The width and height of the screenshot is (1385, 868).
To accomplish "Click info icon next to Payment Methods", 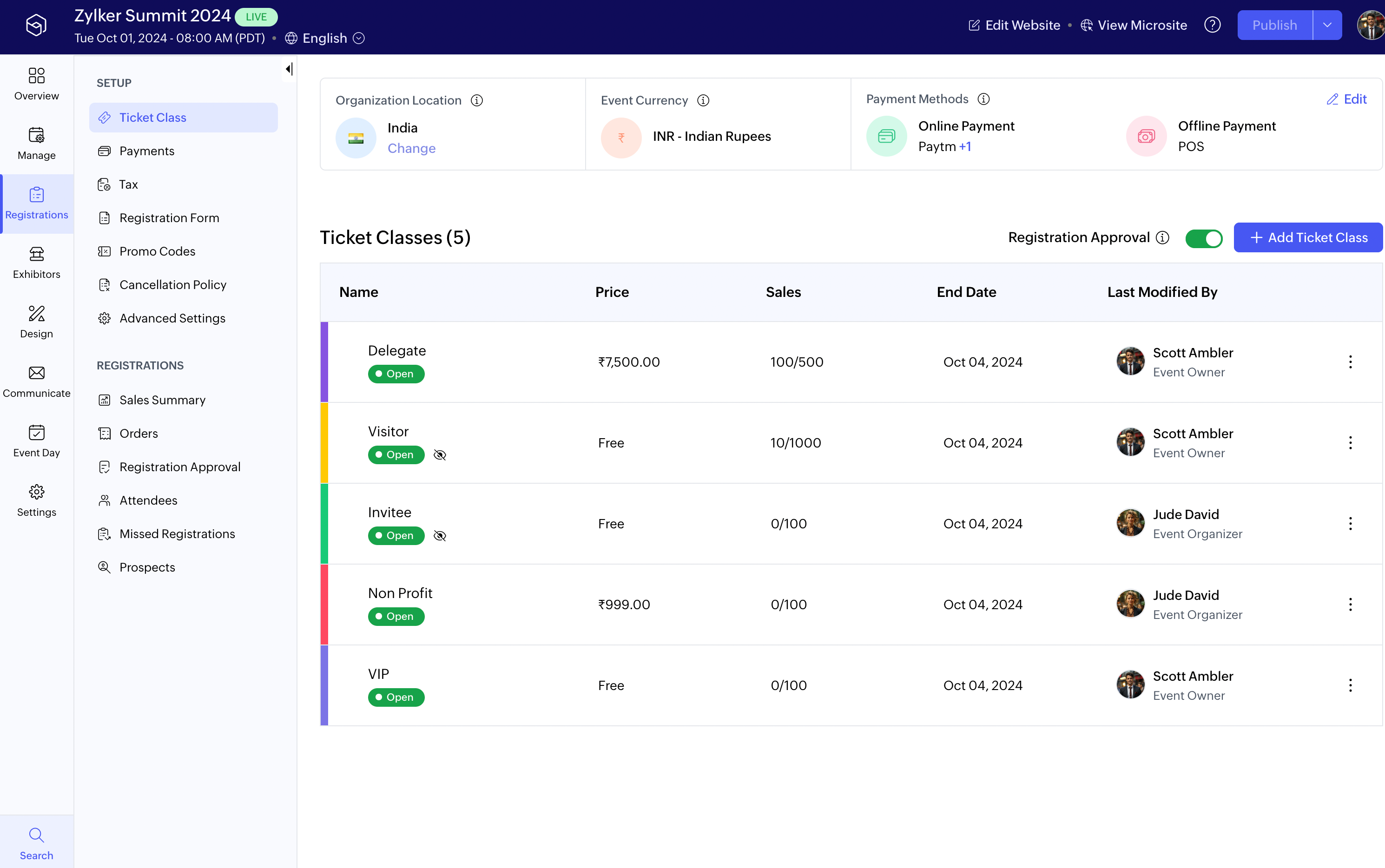I will pyautogui.click(x=983, y=99).
